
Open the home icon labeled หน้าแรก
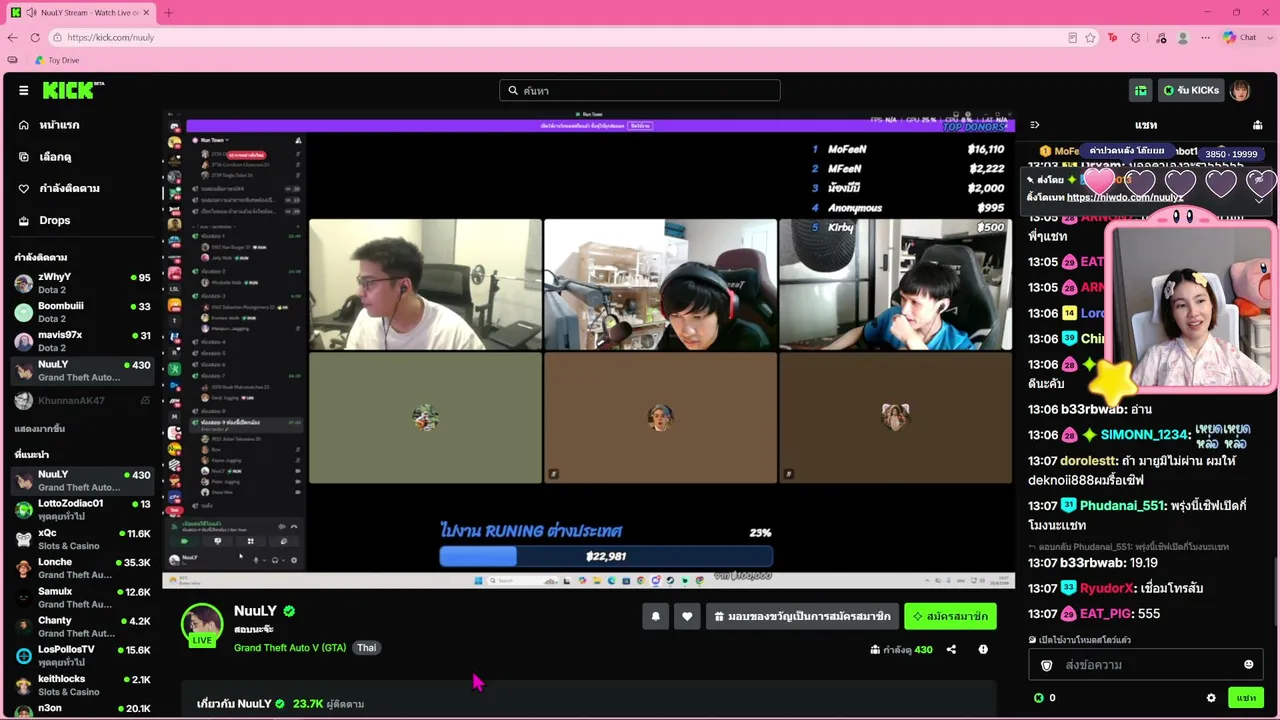tap(24, 125)
